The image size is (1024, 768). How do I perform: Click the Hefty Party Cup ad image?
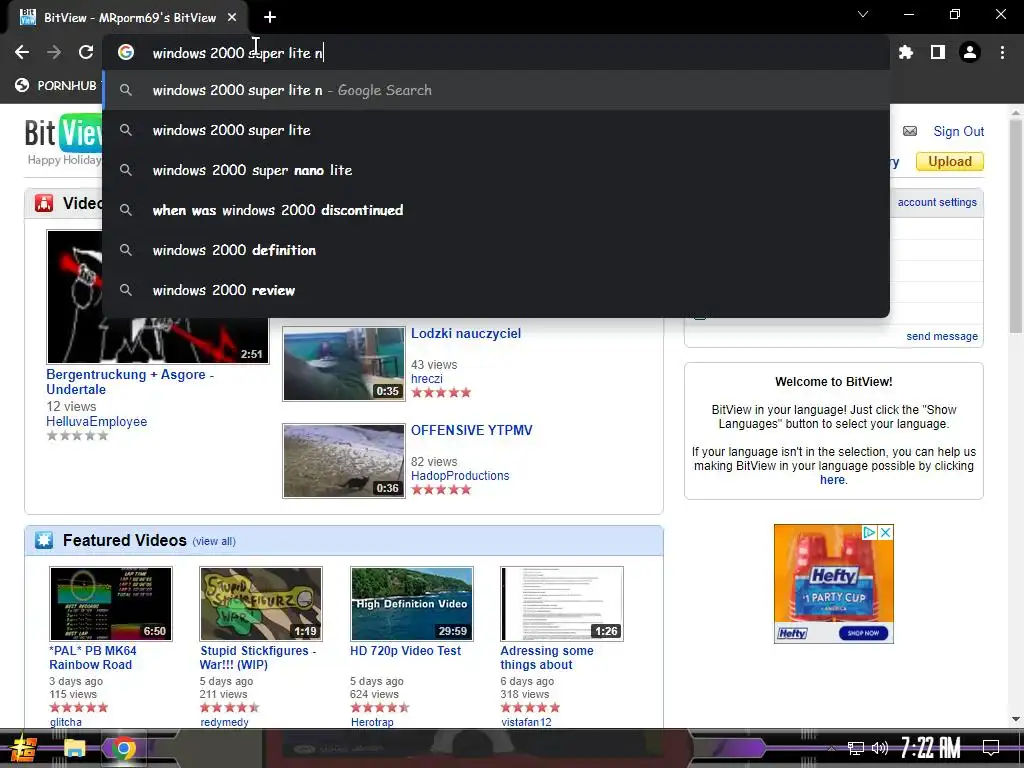833,584
